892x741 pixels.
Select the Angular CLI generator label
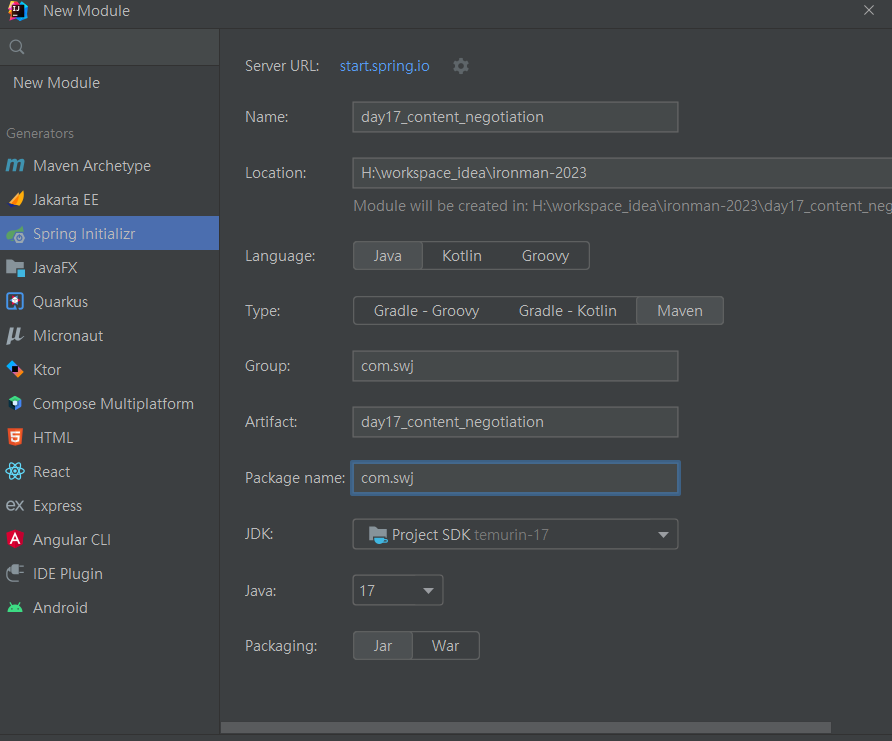pos(72,540)
